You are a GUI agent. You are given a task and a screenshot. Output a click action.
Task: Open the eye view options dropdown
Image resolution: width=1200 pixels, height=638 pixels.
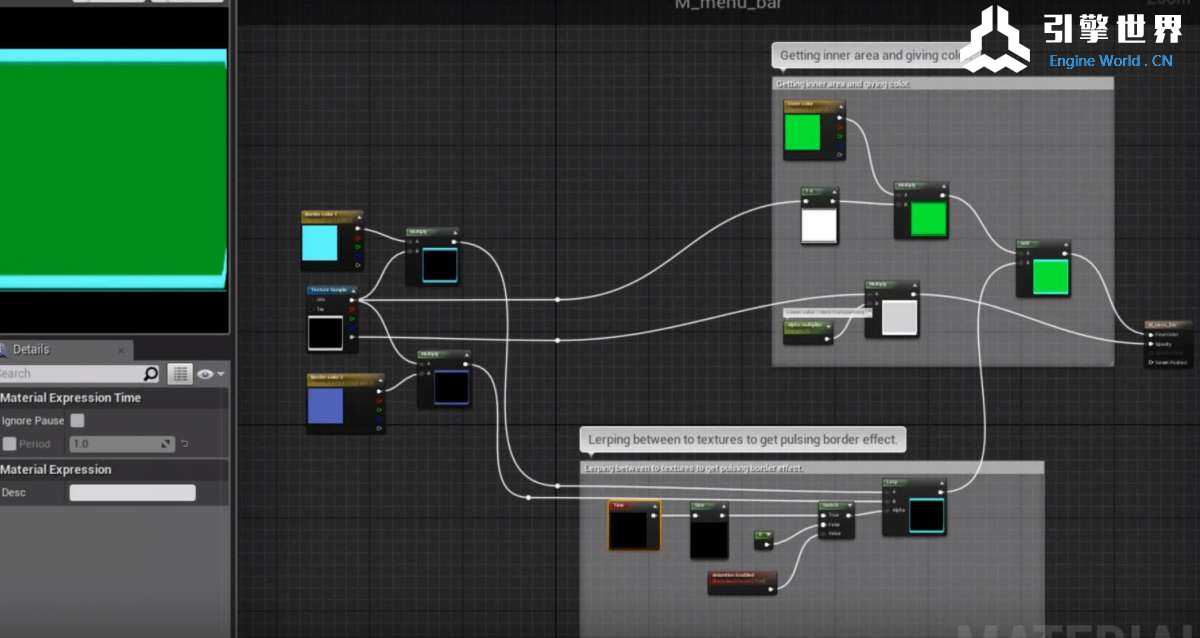[x=210, y=374]
